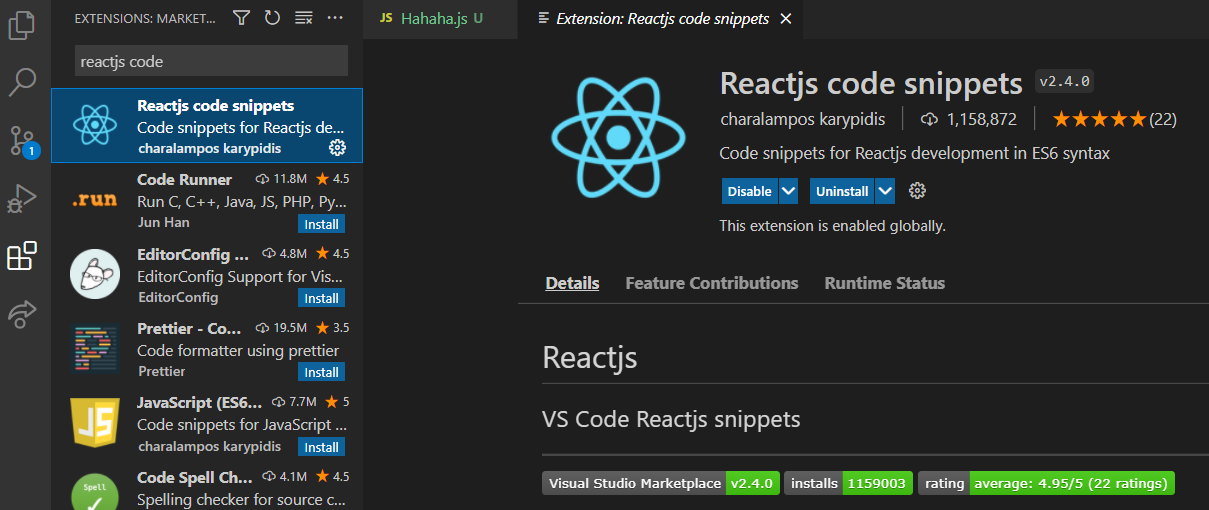Viewport: 1209px width, 510px height.
Task: Open the Runtime Status tab
Action: click(884, 283)
